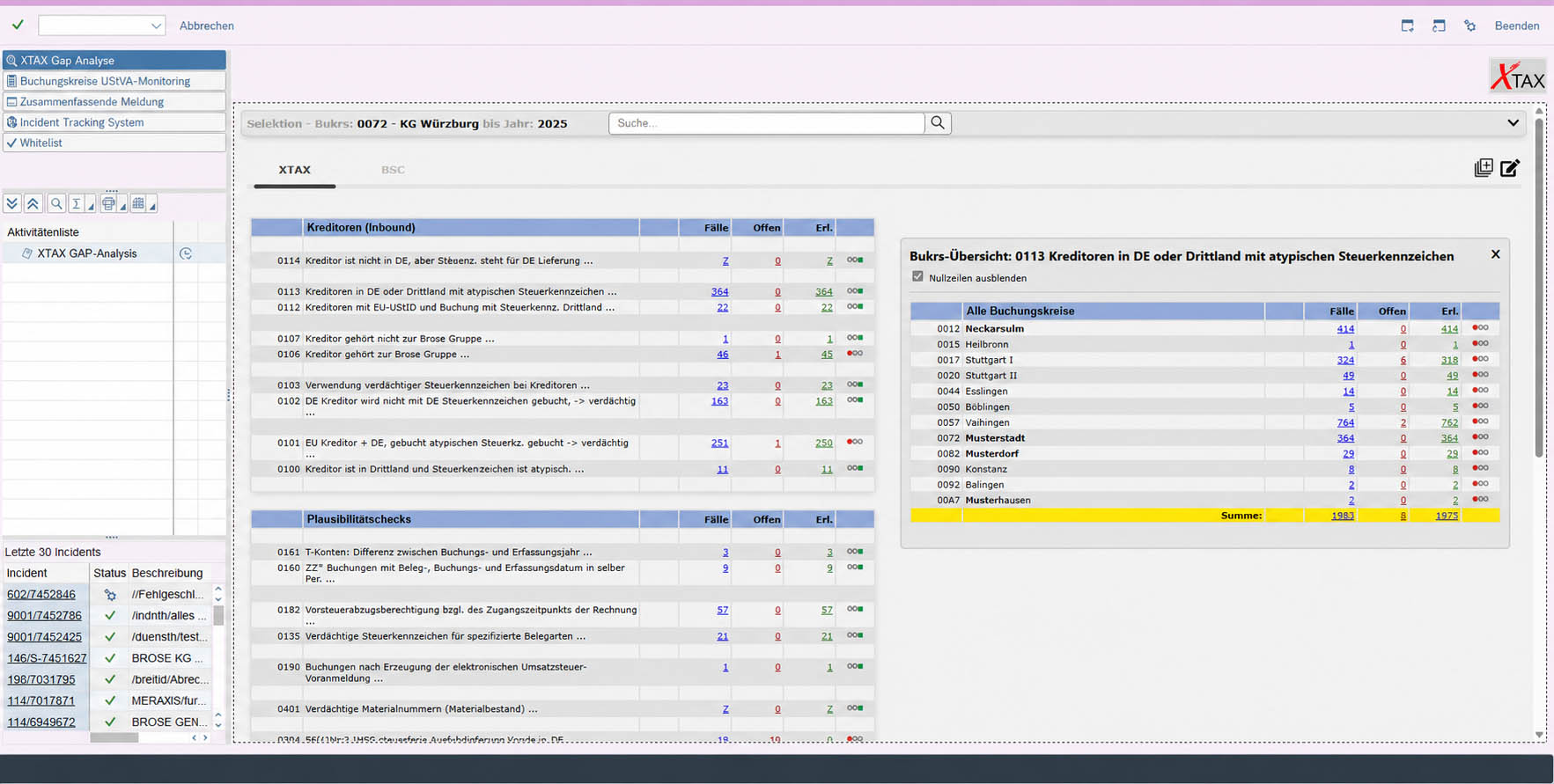Click the status indicator for check 0182
1554x784 pixels.
click(x=855, y=609)
